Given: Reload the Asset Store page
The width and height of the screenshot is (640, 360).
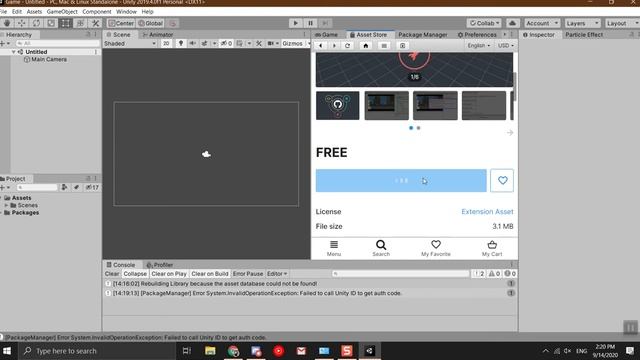Looking at the screenshot, I should pyautogui.click(x=348, y=46).
